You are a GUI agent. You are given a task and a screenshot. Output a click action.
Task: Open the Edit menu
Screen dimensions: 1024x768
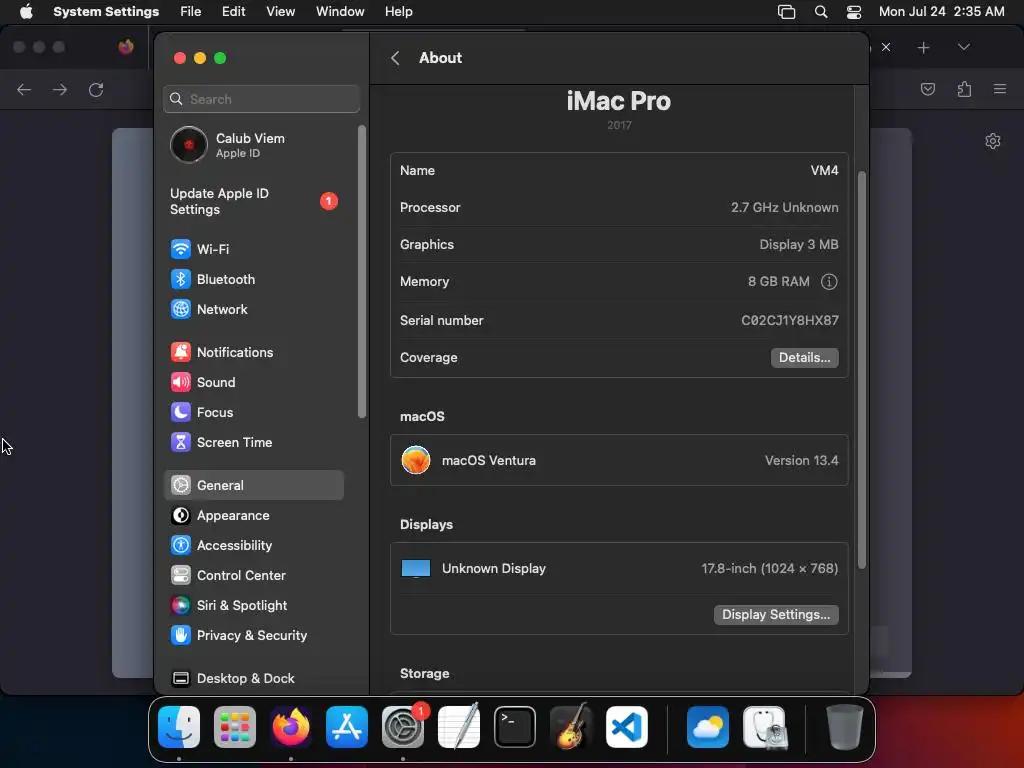[x=233, y=12]
